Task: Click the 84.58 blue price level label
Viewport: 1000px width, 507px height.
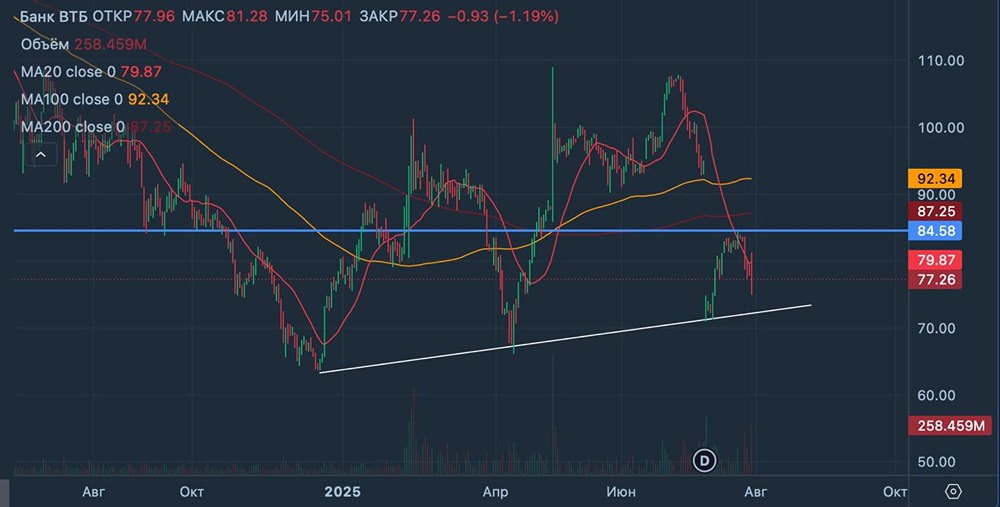Action: point(936,231)
